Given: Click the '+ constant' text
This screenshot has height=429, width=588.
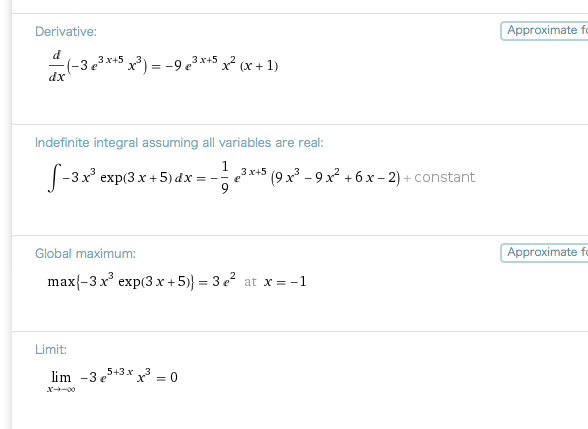Looking at the screenshot, I should tap(440, 177).
